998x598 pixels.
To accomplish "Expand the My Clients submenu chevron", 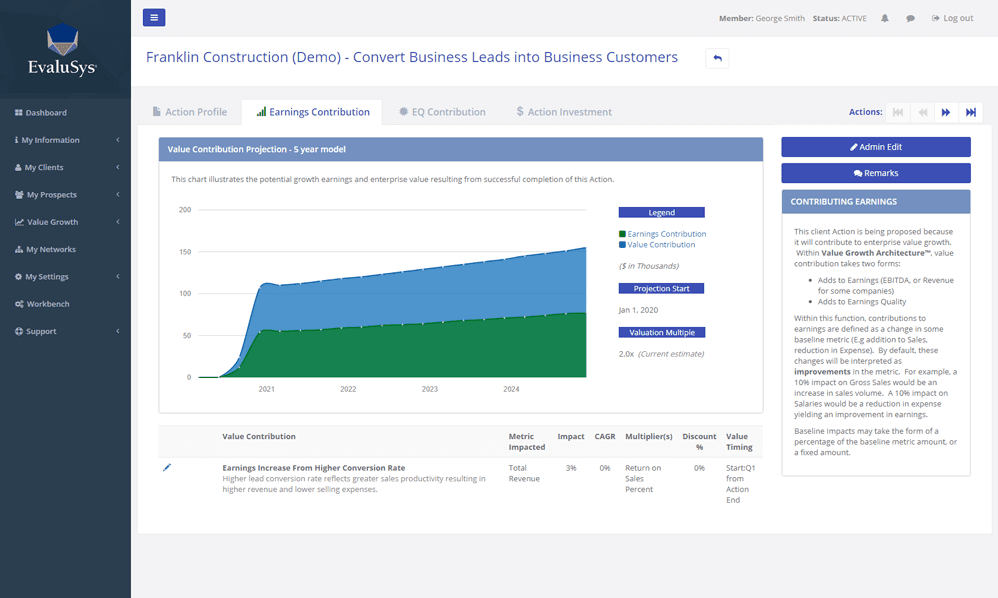I will pyautogui.click(x=118, y=167).
